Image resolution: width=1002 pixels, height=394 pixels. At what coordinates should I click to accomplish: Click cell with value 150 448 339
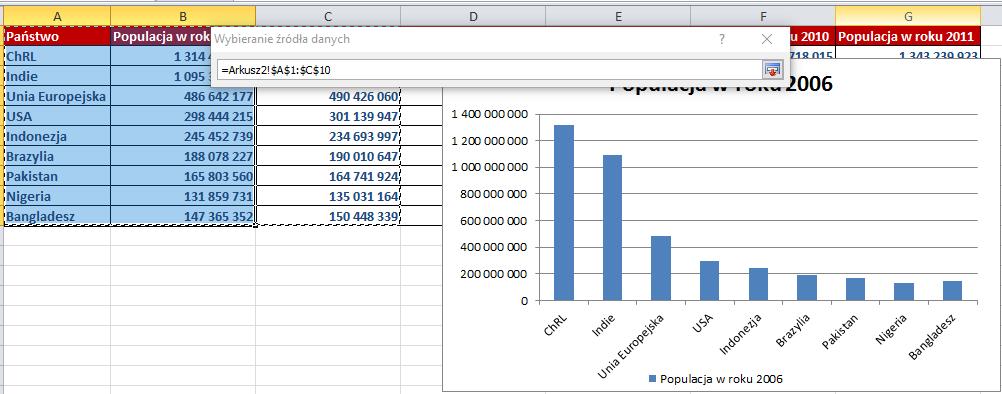[x=328, y=216]
